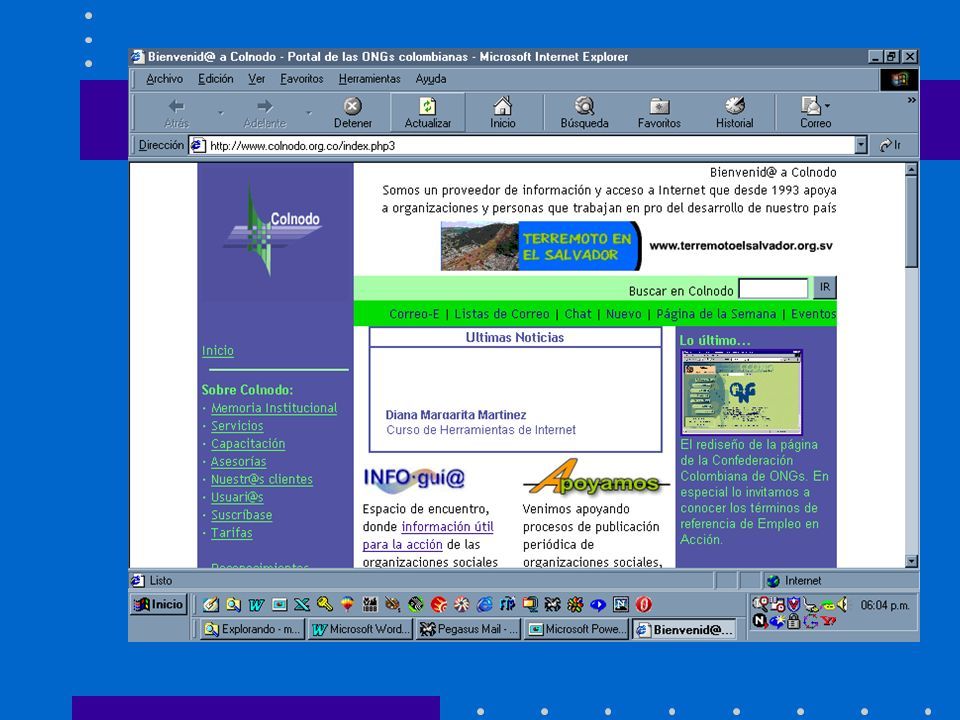Follow the Asesorías sidebar link

click(238, 462)
